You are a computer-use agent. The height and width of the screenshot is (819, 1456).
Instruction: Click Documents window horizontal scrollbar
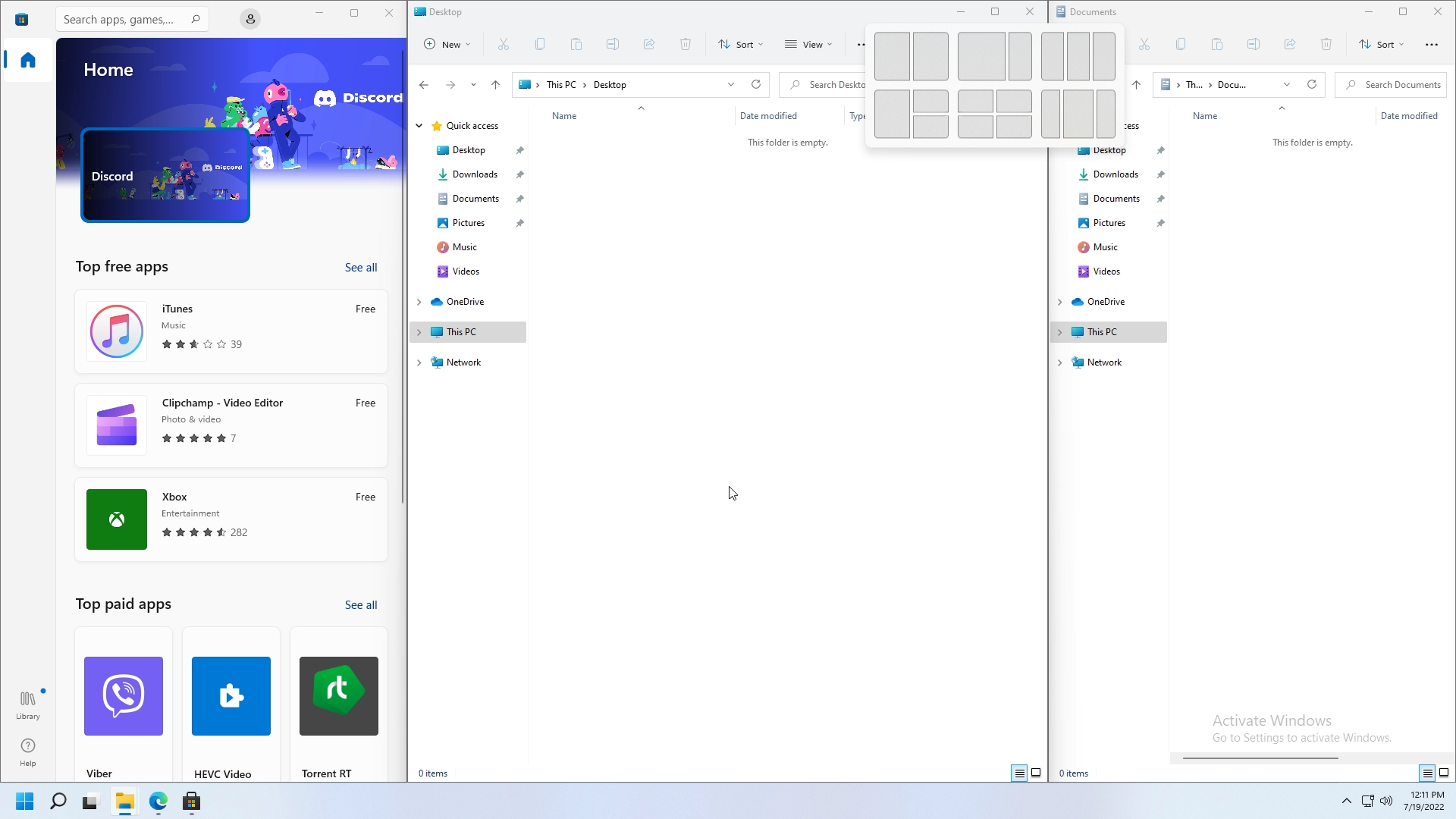pos(1260,758)
